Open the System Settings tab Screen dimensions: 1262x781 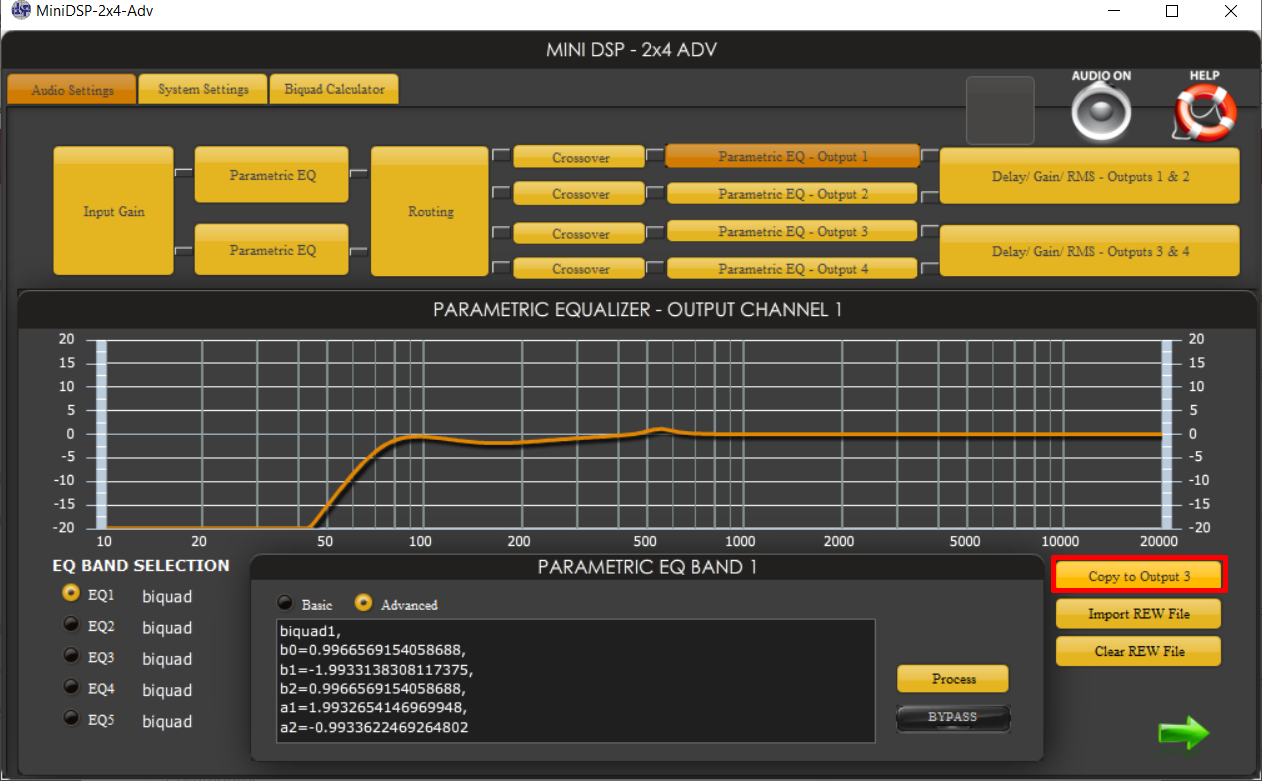click(x=203, y=89)
